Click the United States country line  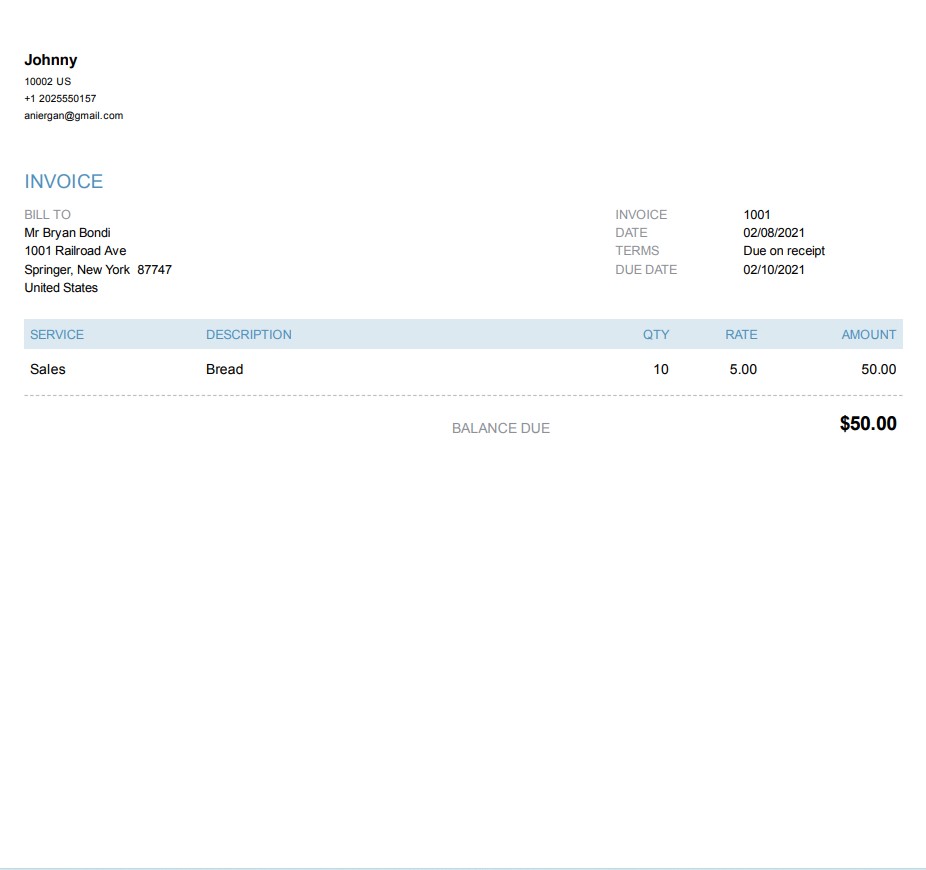[61, 288]
